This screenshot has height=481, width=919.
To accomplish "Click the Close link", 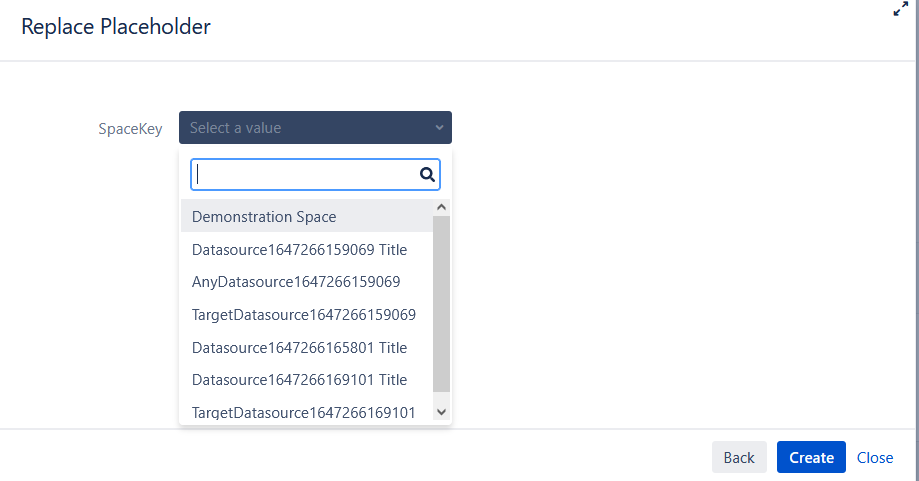I will [x=875, y=457].
